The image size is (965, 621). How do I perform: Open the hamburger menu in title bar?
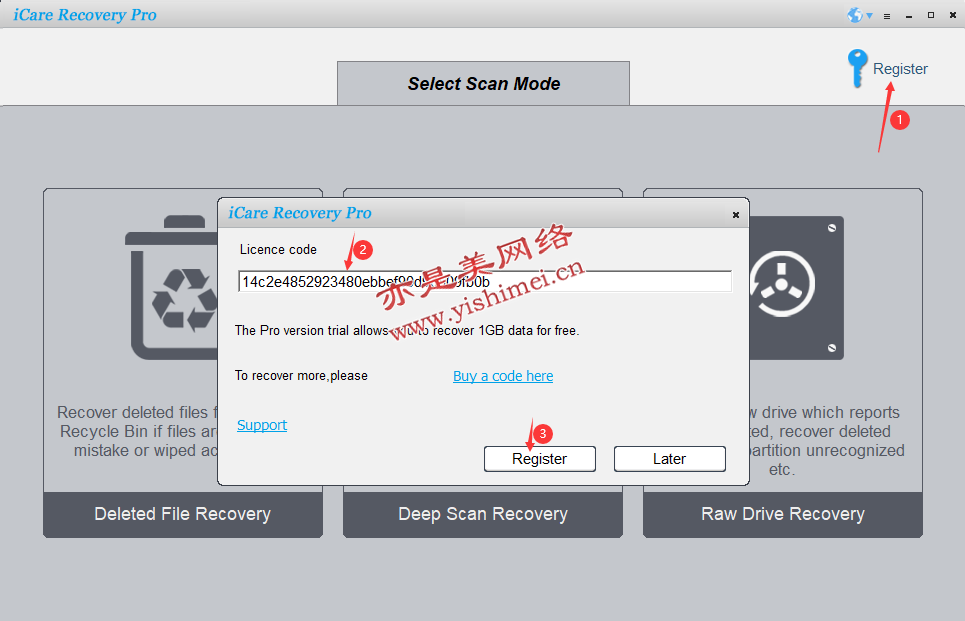click(x=887, y=16)
